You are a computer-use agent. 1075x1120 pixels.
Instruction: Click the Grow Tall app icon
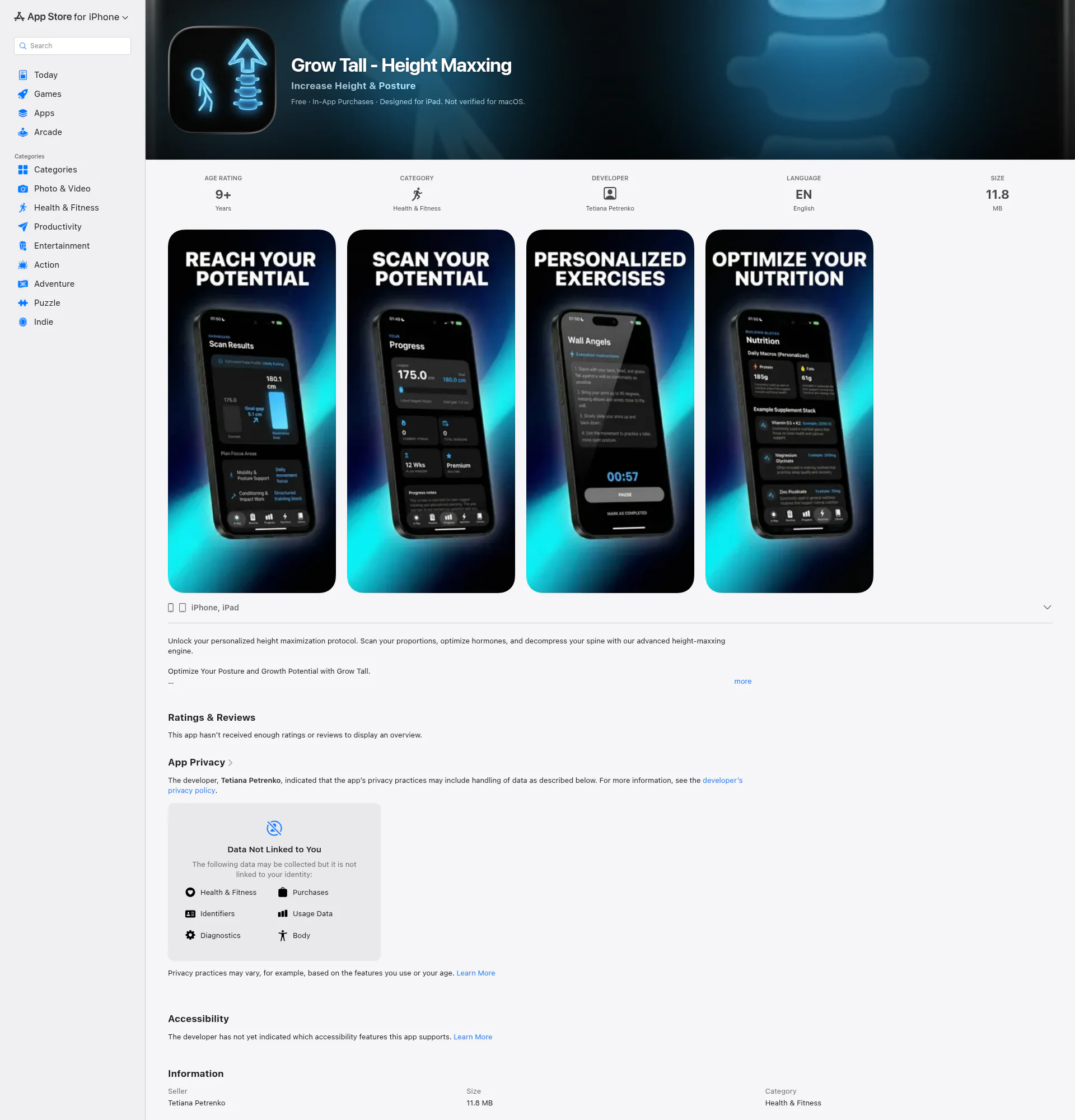tap(222, 80)
